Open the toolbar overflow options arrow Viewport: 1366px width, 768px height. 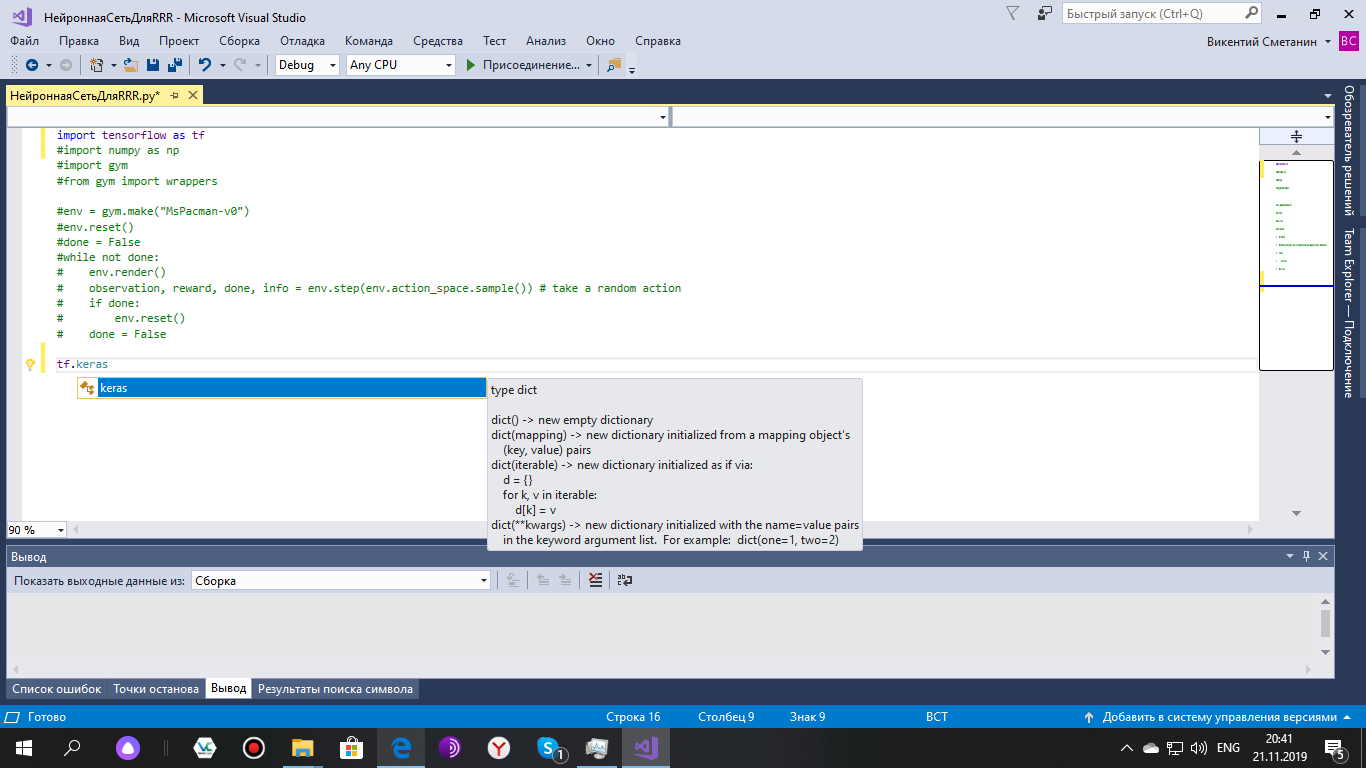pos(632,68)
